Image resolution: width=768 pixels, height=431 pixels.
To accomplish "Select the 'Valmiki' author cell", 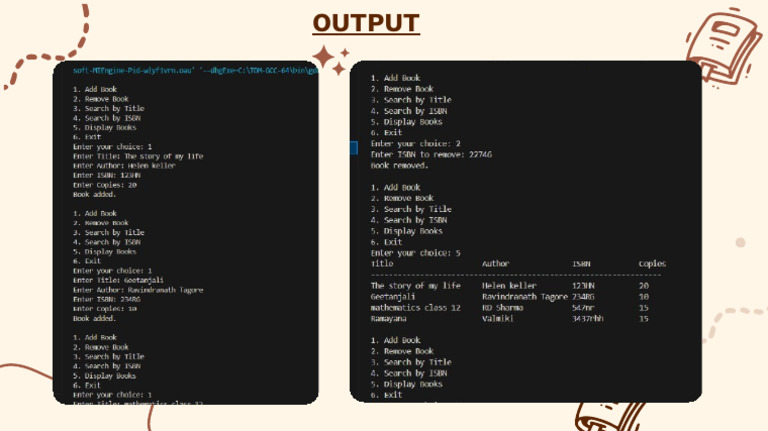I will point(498,319).
